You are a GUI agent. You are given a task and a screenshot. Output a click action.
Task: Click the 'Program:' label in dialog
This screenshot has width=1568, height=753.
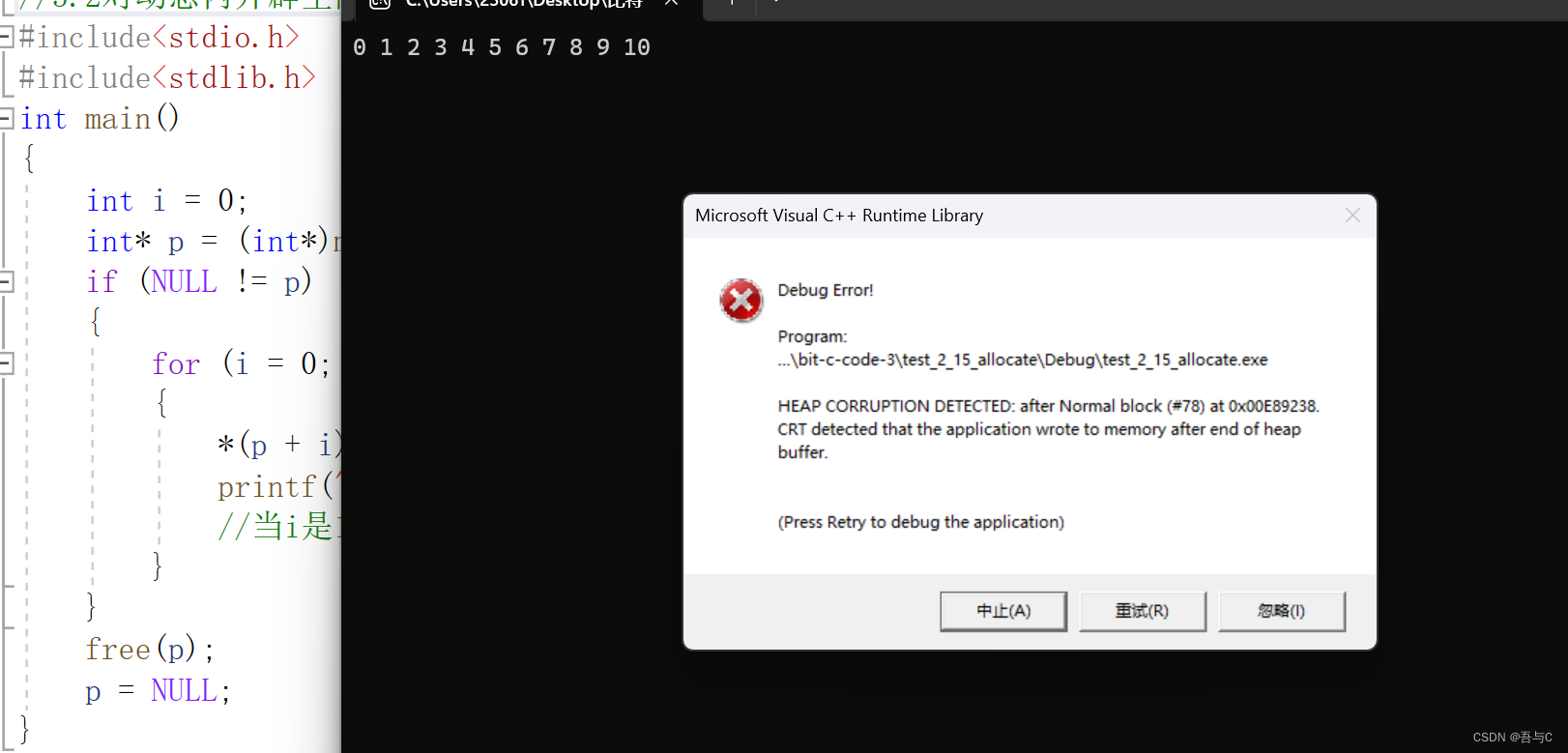click(x=812, y=336)
